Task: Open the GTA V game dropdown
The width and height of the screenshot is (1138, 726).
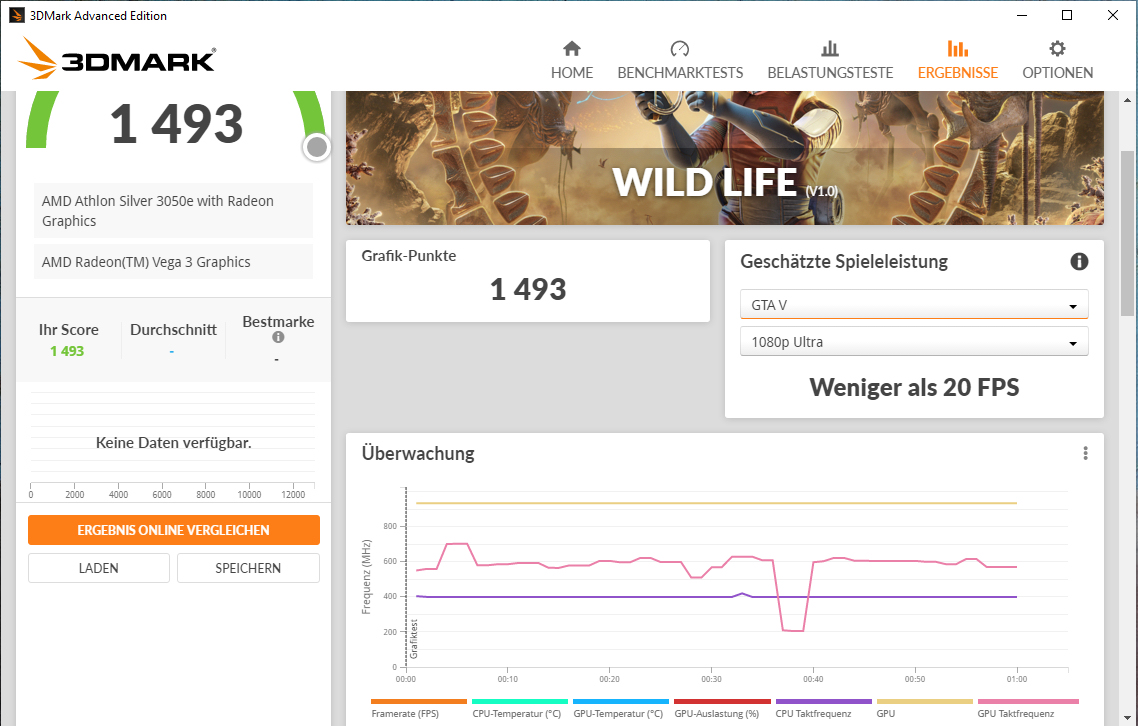Action: [914, 304]
